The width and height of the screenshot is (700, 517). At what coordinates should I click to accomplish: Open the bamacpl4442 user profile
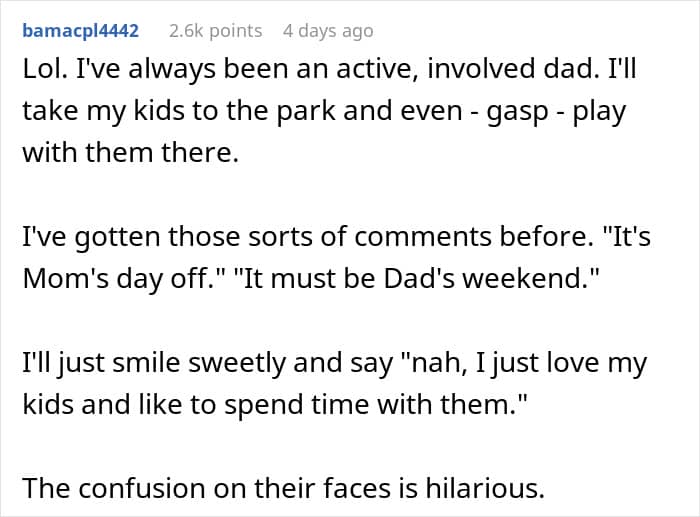pyautogui.click(x=80, y=31)
